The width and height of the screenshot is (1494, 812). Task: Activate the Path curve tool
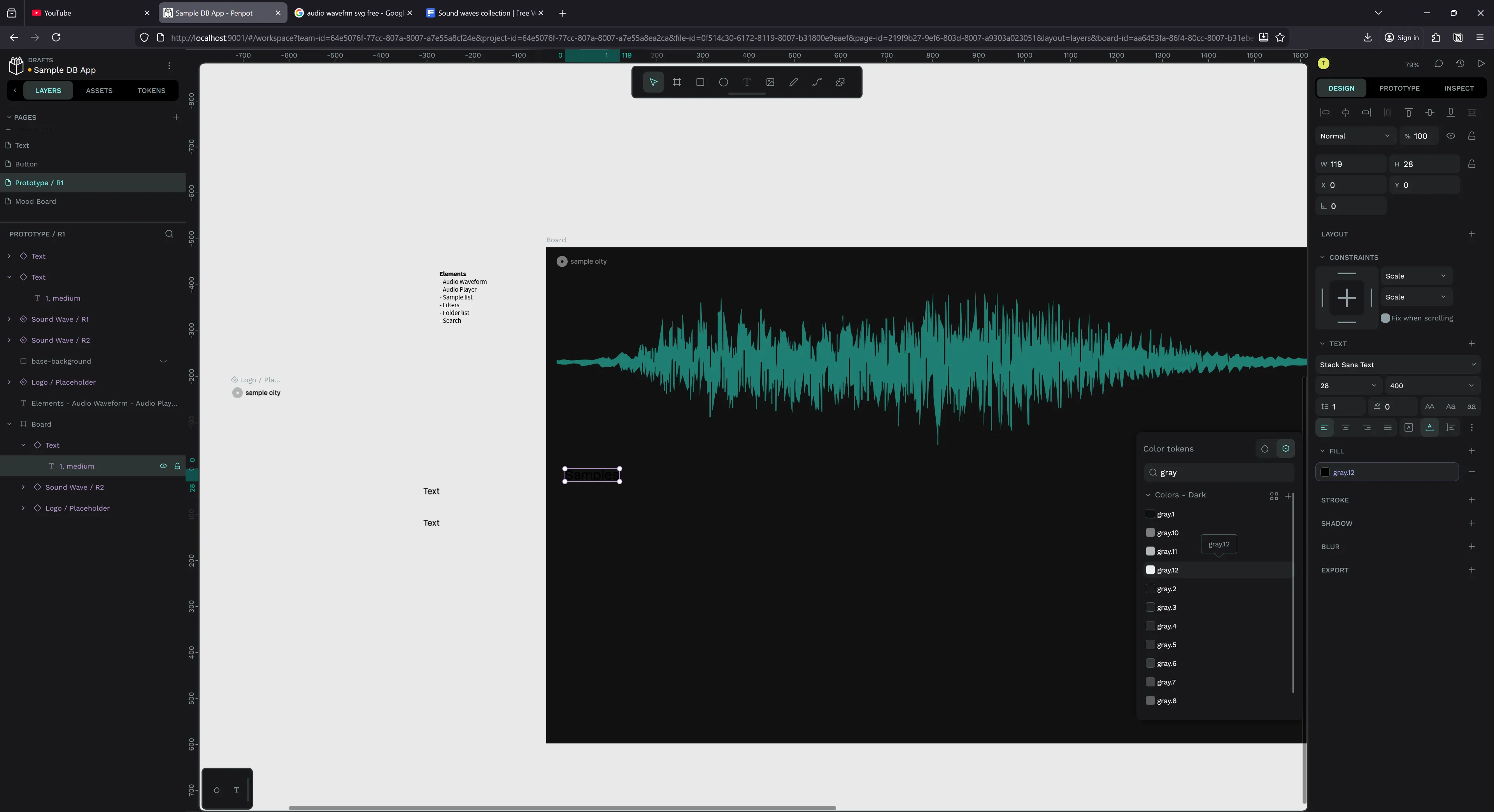coord(817,82)
